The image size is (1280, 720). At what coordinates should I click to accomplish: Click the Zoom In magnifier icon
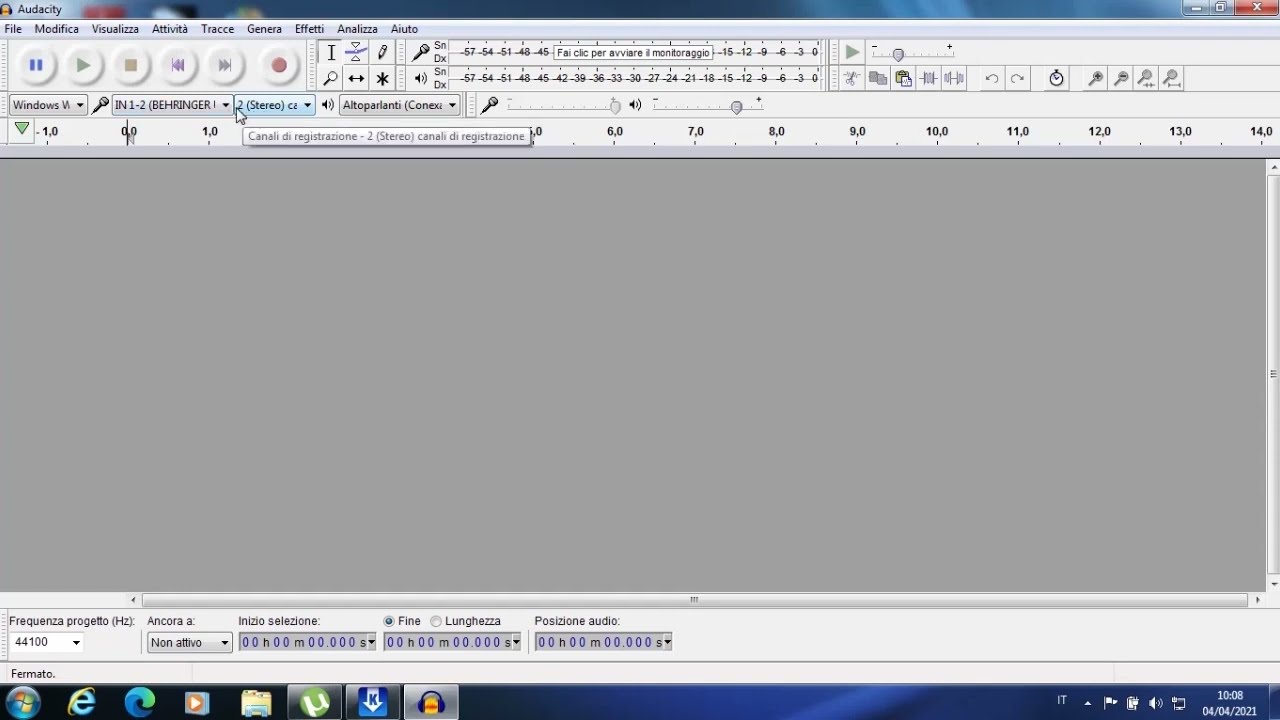(x=1096, y=78)
